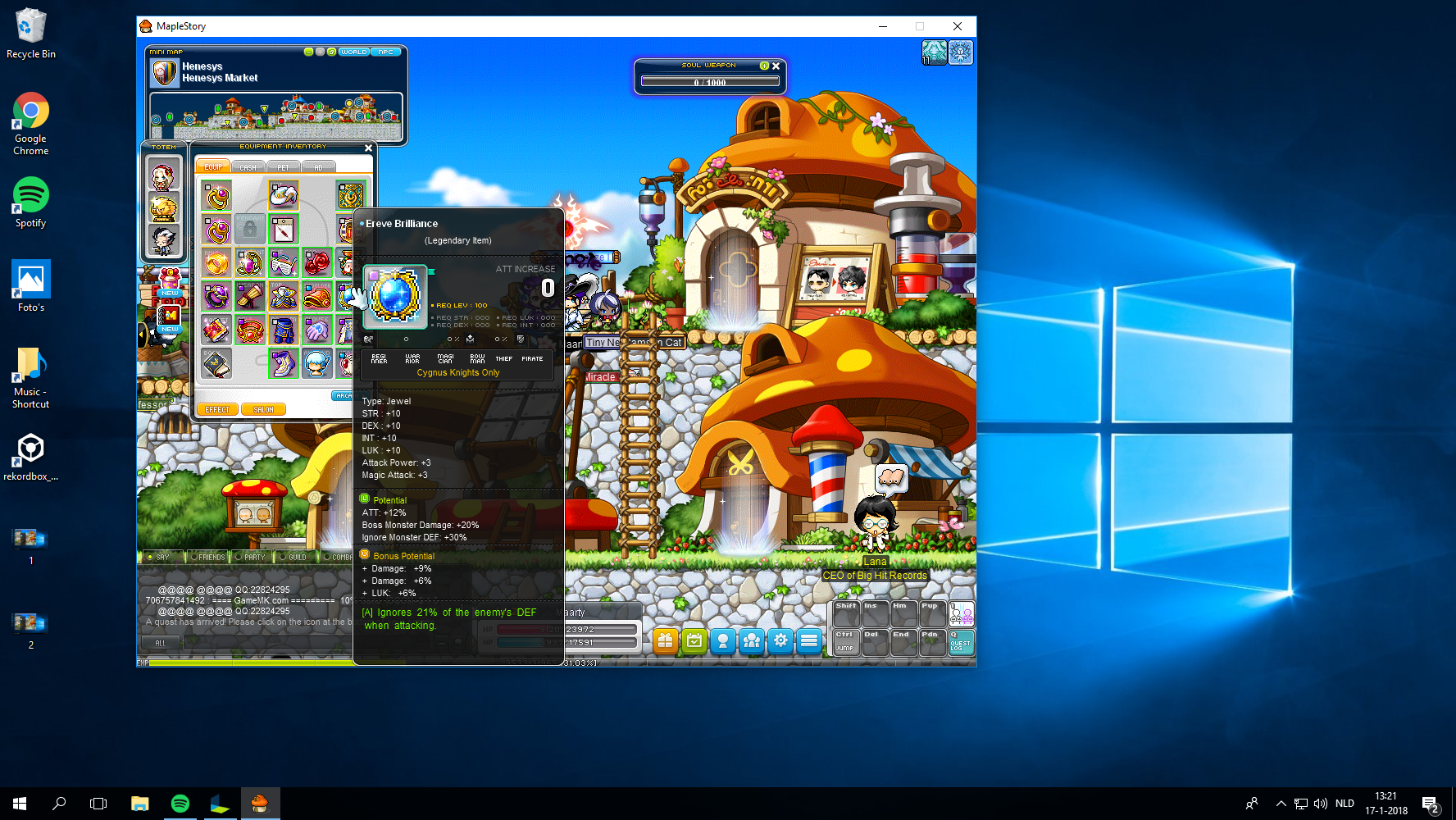Click the red rose equipment item

coord(316,263)
